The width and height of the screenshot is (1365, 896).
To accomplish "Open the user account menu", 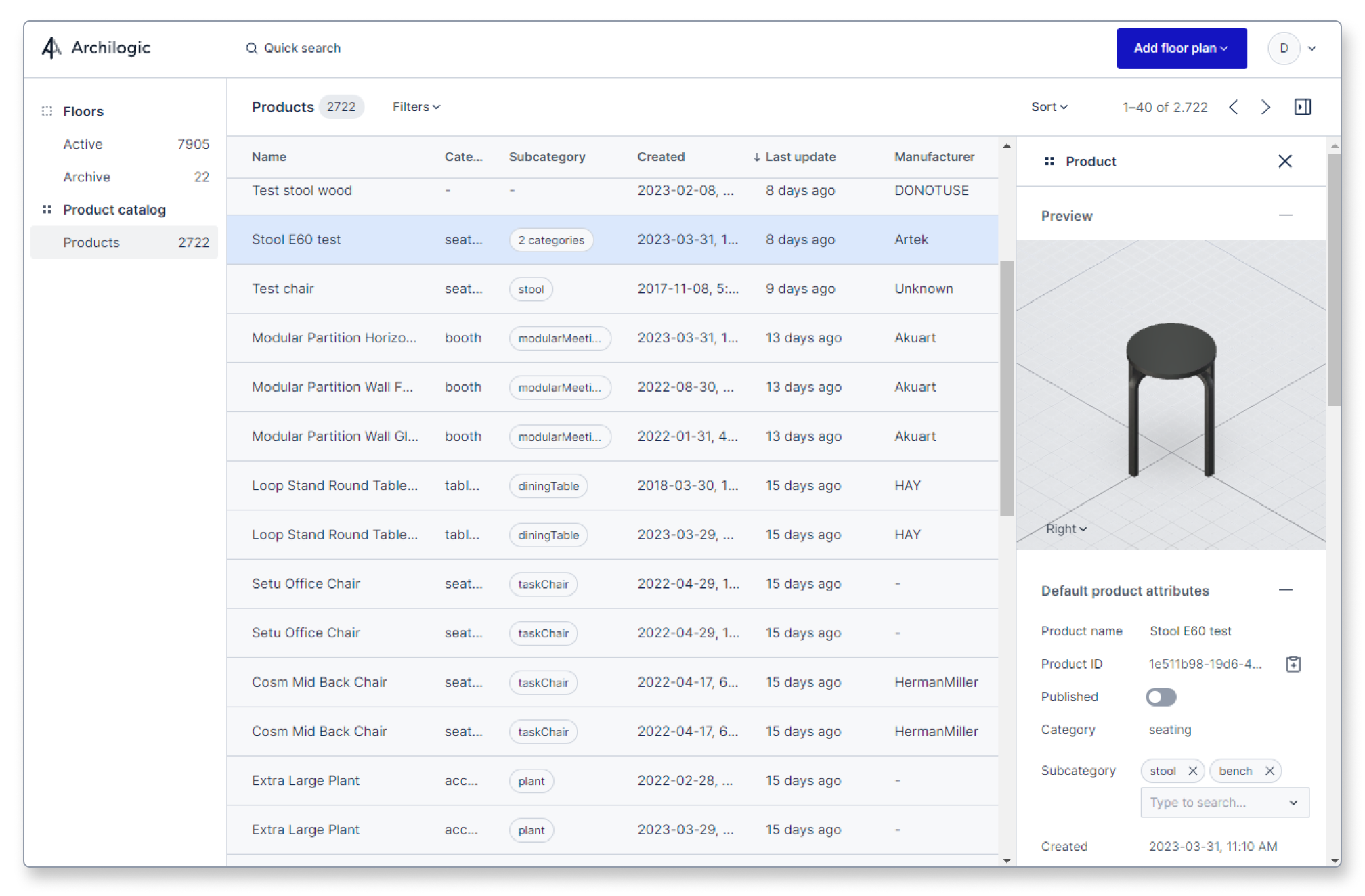I will pos(1292,48).
